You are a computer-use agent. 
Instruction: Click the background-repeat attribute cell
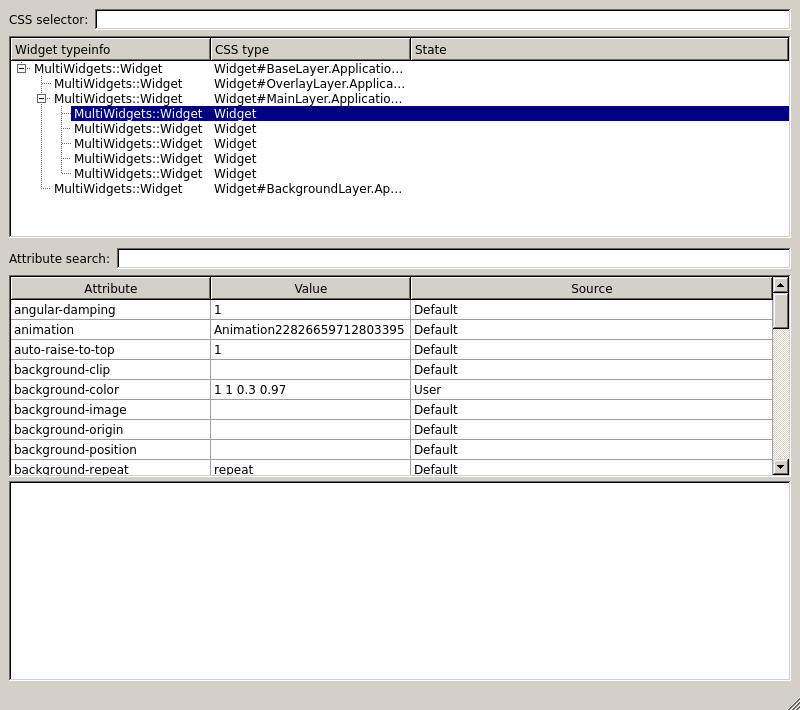tap(110, 468)
